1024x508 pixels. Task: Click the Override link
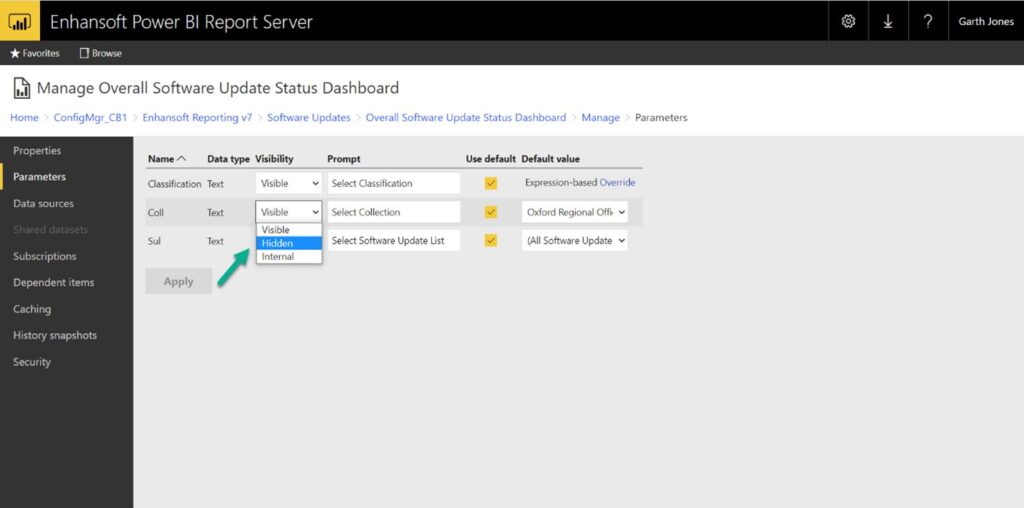[x=617, y=183]
